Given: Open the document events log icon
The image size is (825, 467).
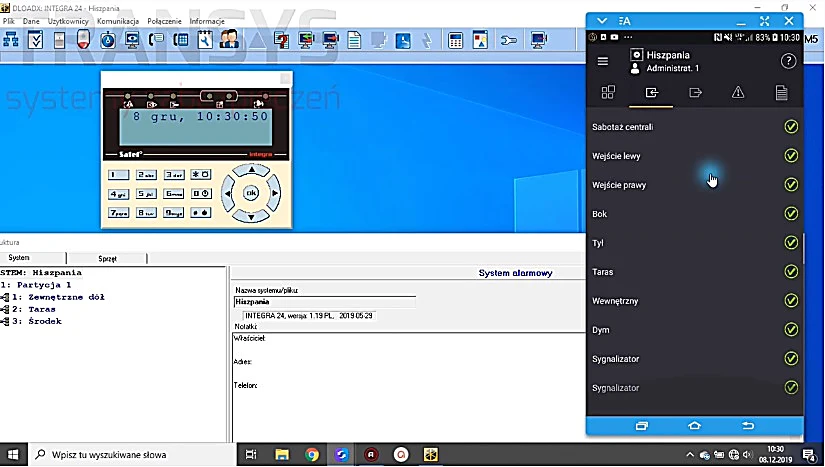Looking at the screenshot, I should (355, 40).
